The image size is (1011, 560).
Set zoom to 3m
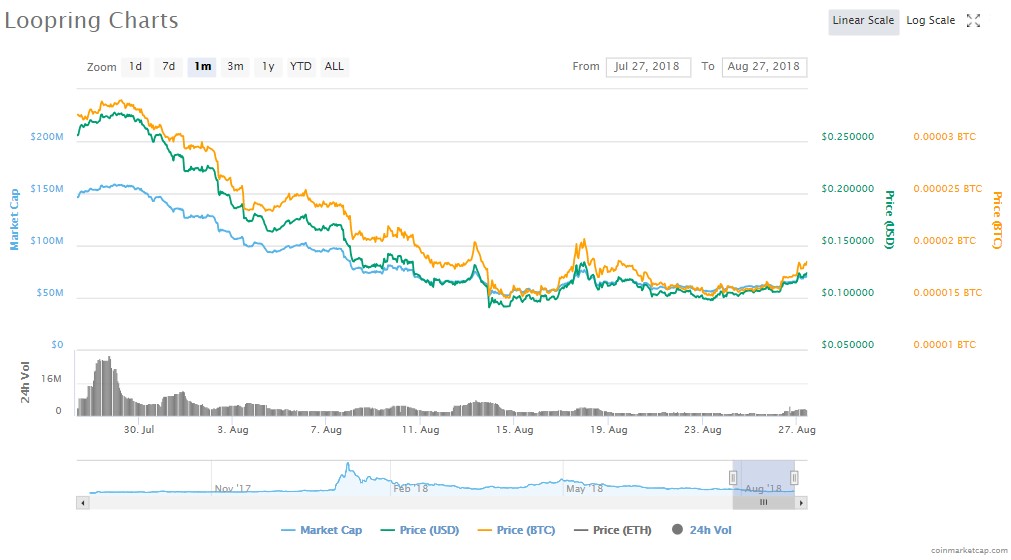coord(235,66)
